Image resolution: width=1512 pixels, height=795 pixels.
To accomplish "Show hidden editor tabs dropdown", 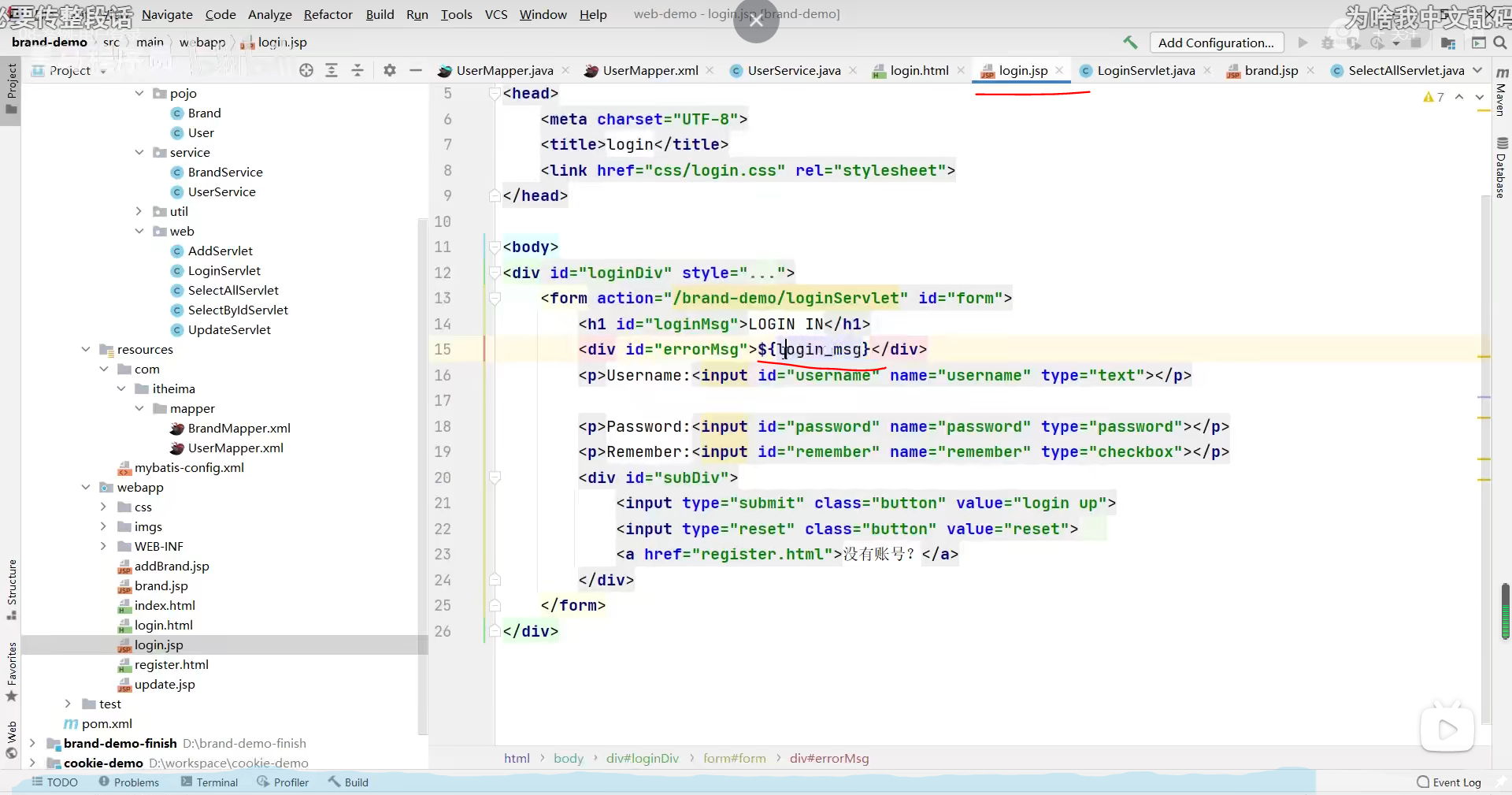I will pyautogui.click(x=1477, y=70).
